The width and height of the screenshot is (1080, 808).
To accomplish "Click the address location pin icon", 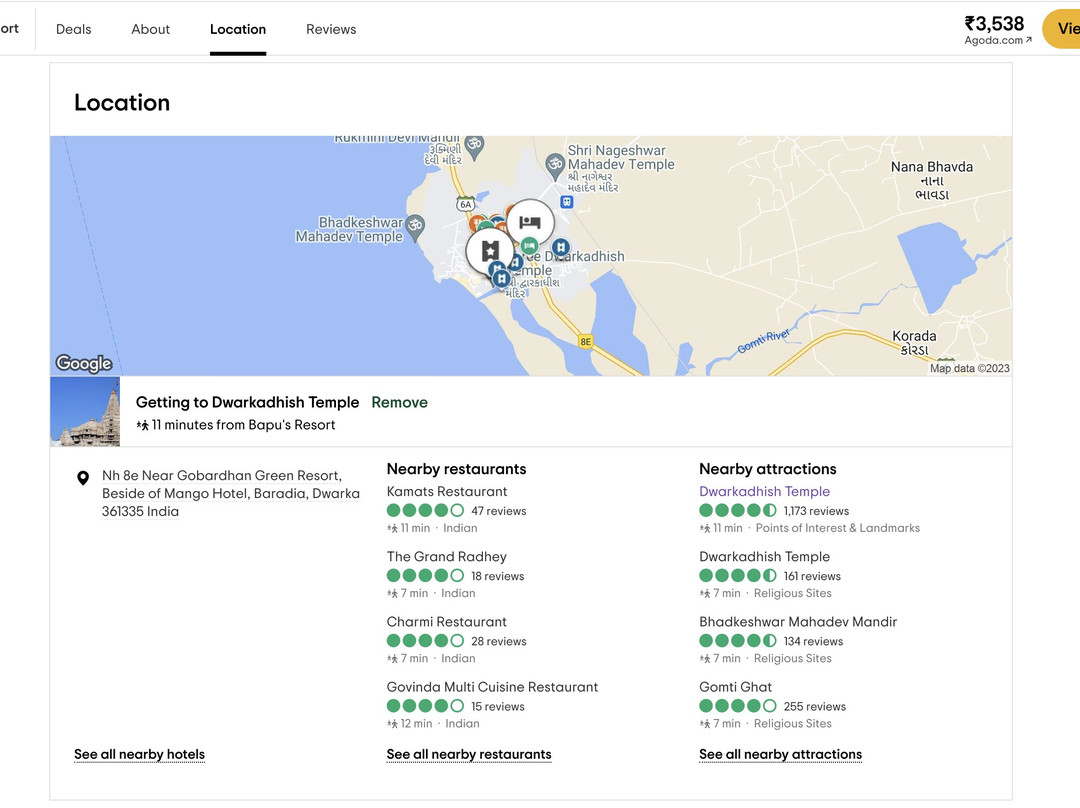I will [x=83, y=478].
